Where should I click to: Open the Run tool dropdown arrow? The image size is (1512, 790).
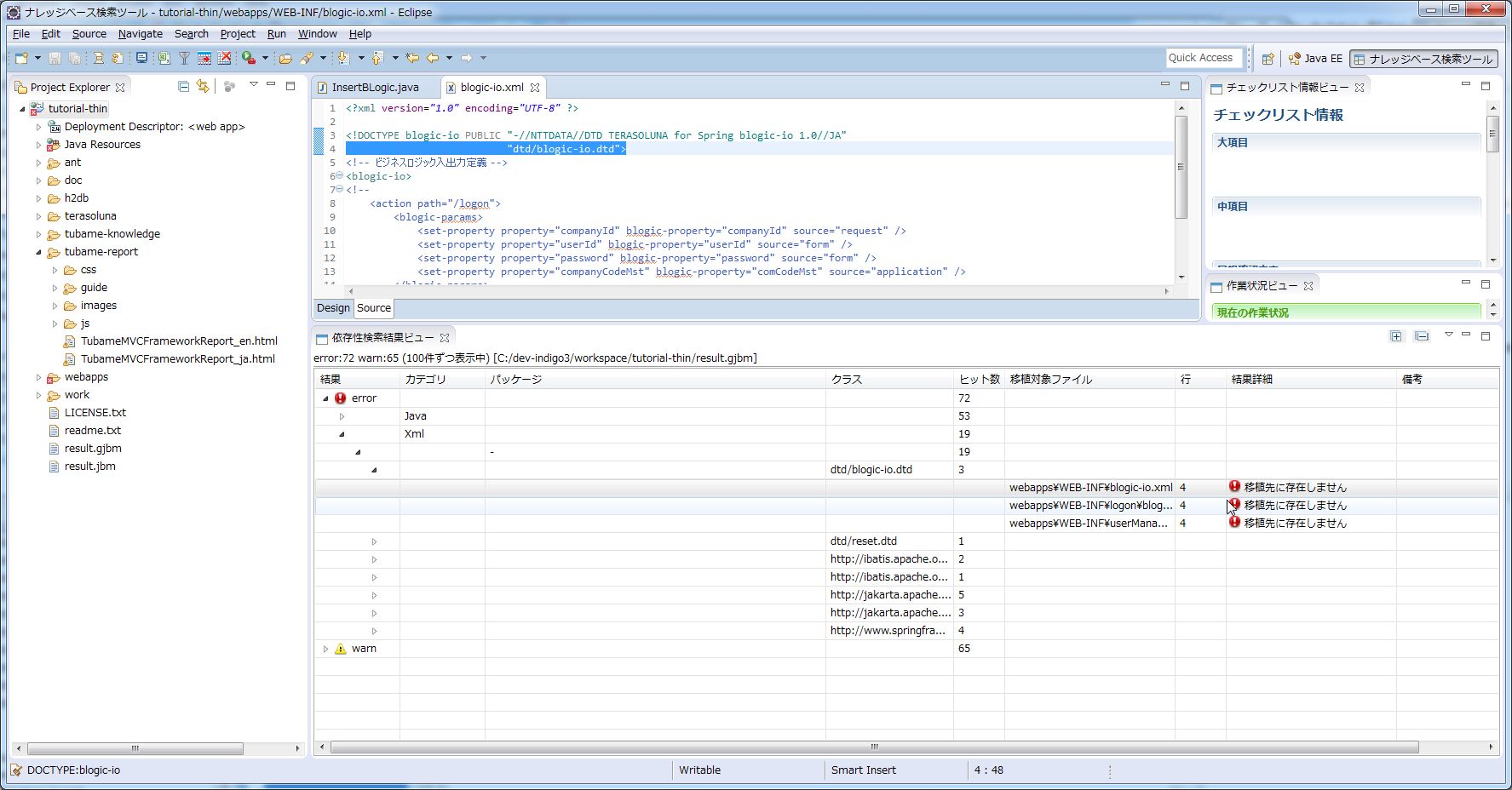[265, 58]
